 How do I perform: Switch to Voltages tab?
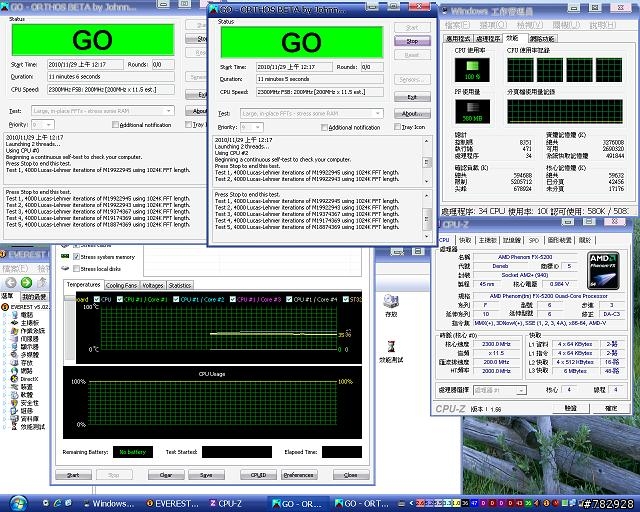[x=153, y=285]
